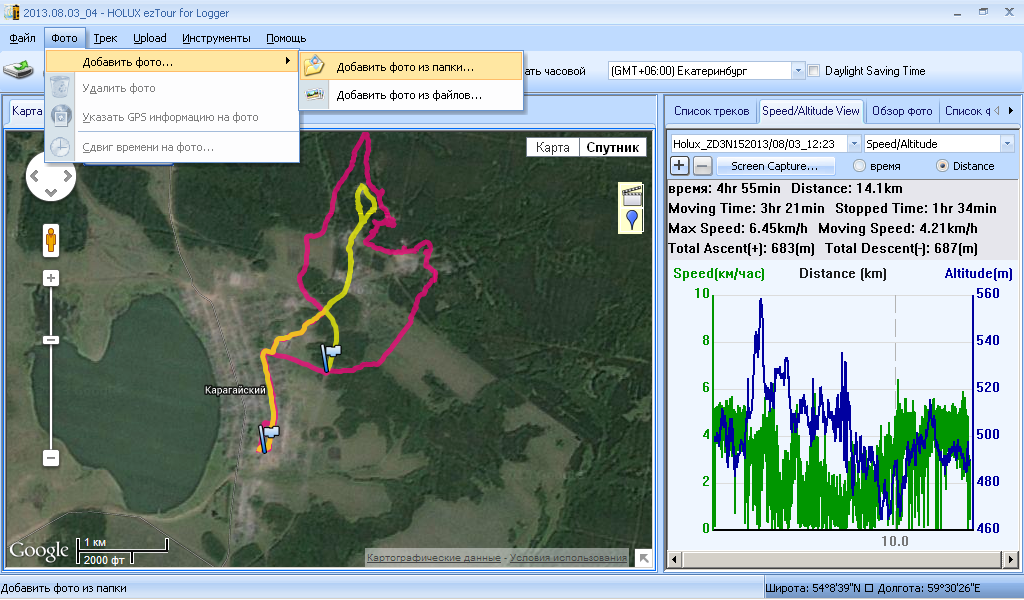Click the 'Total Ascent(+): 683(m)' text
This screenshot has width=1024, height=600.
[x=741, y=248]
